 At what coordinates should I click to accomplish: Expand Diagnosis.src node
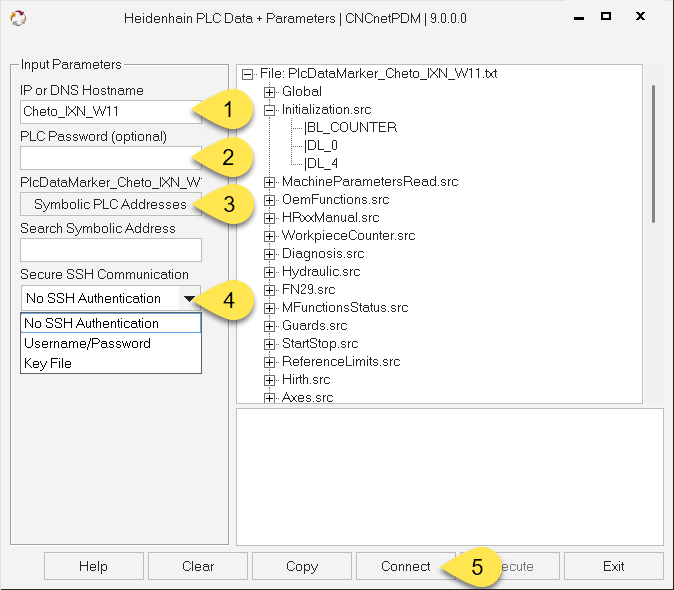(269, 254)
